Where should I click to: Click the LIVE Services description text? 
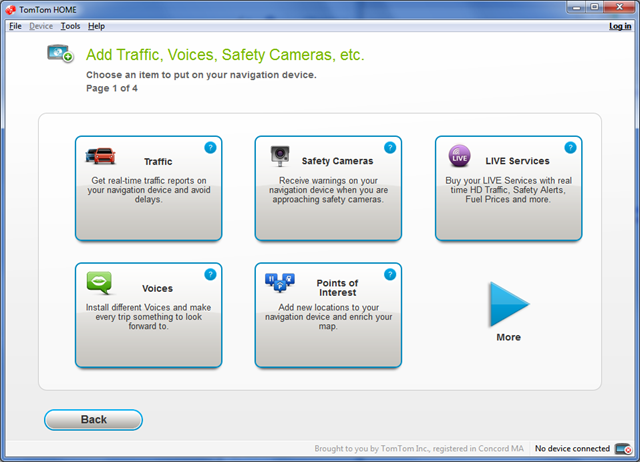tap(509, 190)
